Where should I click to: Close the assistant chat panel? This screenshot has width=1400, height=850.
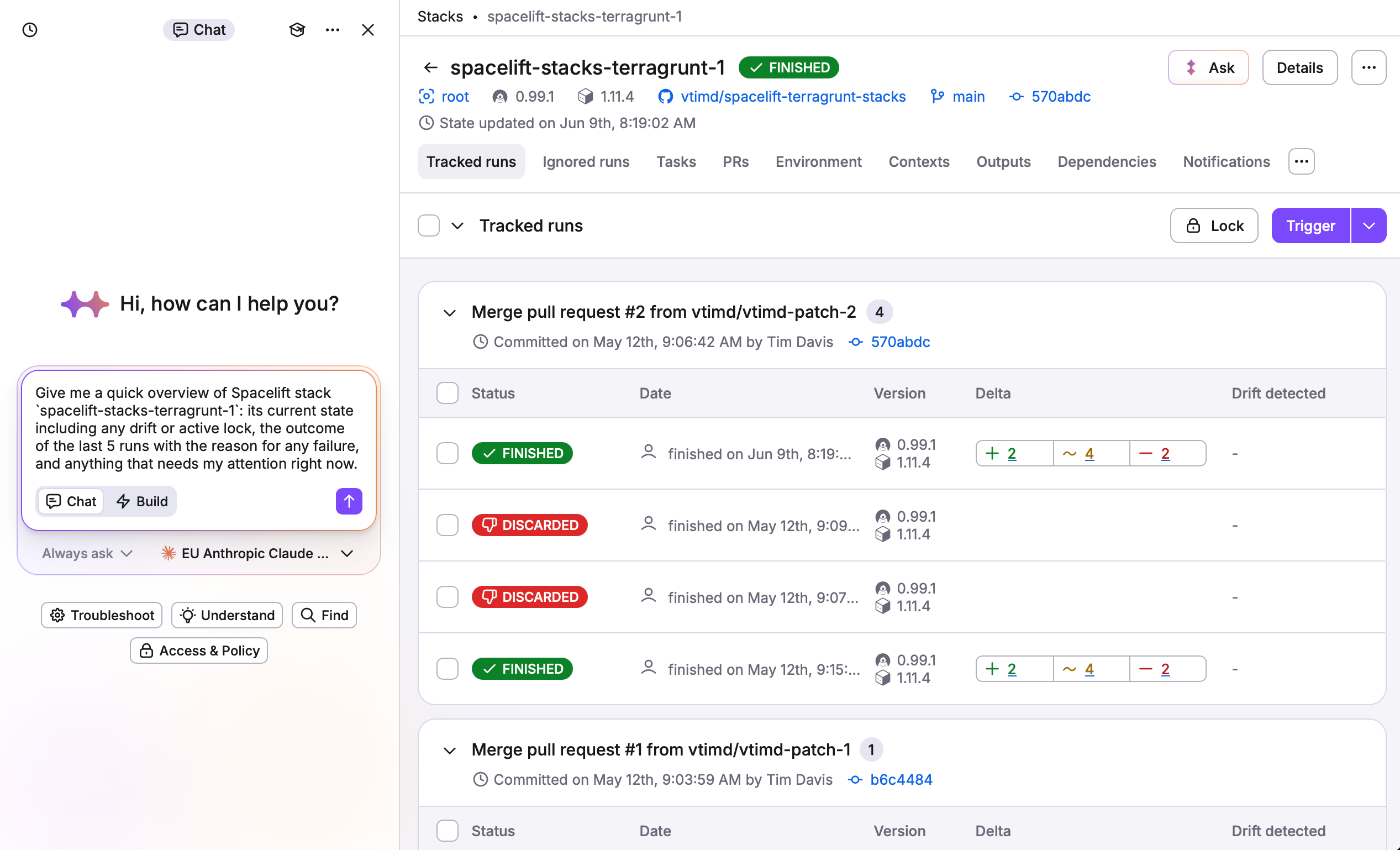367,29
